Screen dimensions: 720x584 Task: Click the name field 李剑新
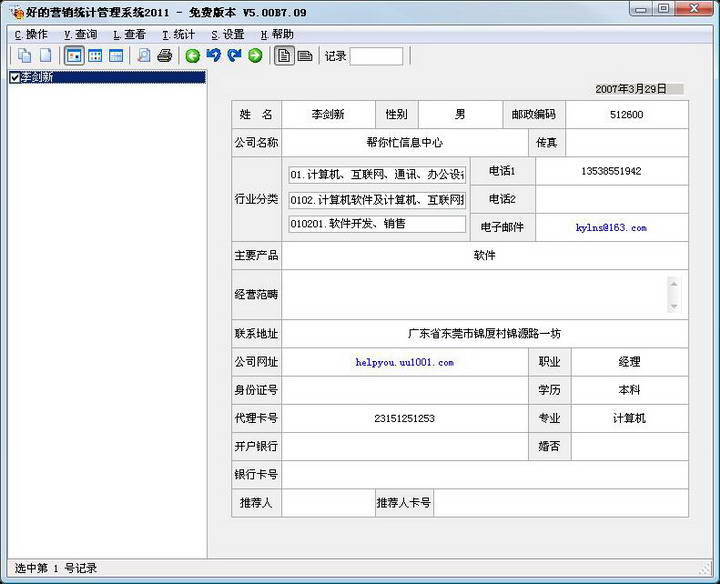(328, 114)
